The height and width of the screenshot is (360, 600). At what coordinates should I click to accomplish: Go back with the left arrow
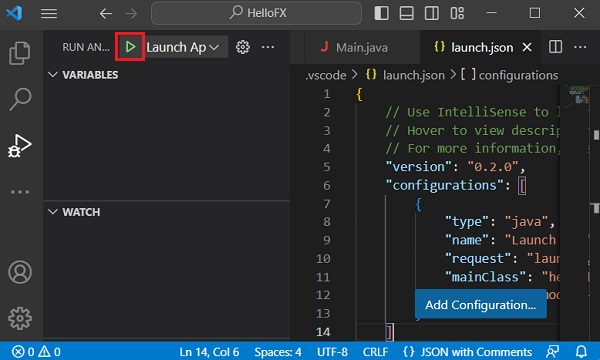[x=106, y=14]
